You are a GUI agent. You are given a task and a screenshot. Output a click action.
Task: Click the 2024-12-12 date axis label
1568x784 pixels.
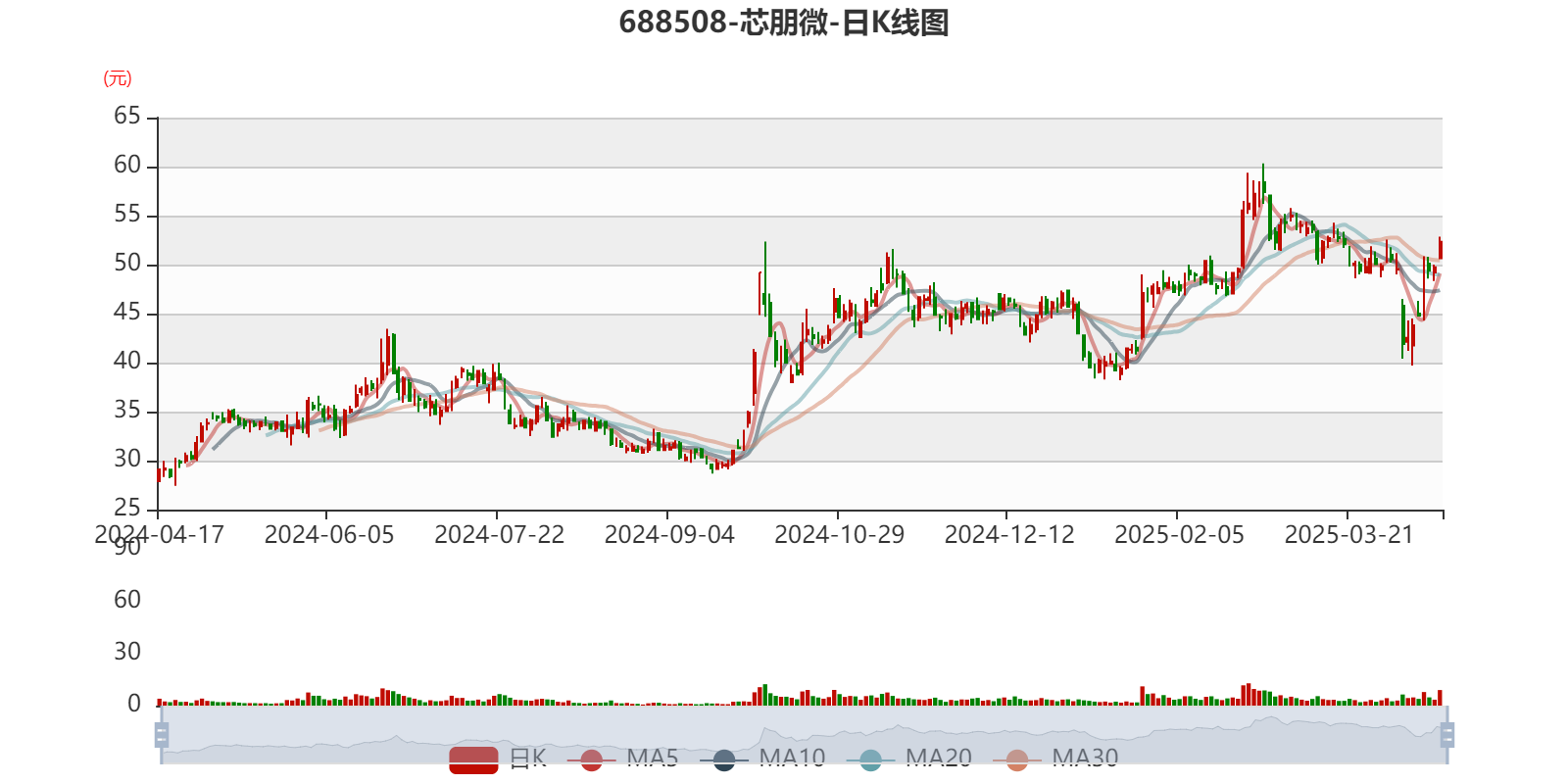[1009, 535]
